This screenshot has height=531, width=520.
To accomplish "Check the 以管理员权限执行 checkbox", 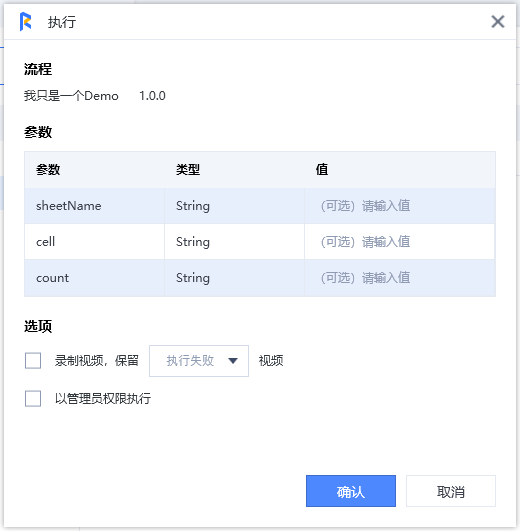I will pyautogui.click(x=33, y=399).
